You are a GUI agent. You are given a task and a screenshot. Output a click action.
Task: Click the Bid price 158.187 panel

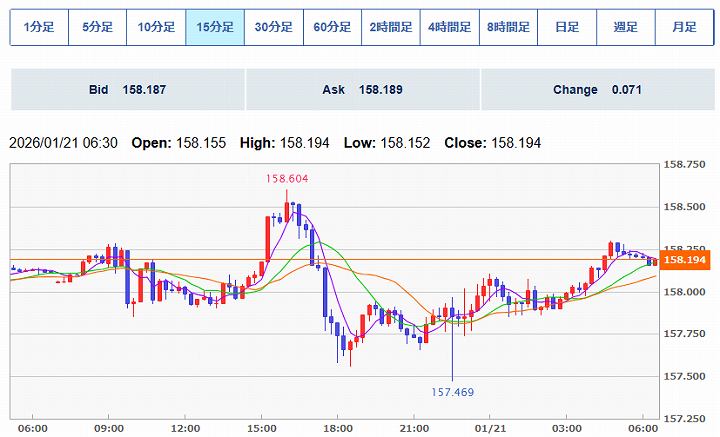click(127, 90)
